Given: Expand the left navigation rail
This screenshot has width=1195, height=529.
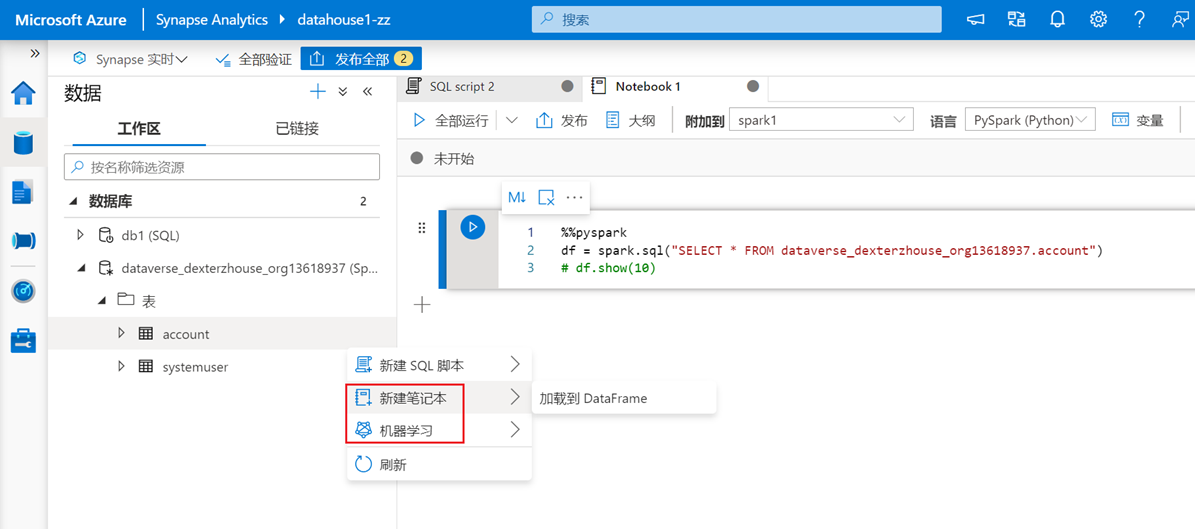Looking at the screenshot, I should tap(34, 53).
